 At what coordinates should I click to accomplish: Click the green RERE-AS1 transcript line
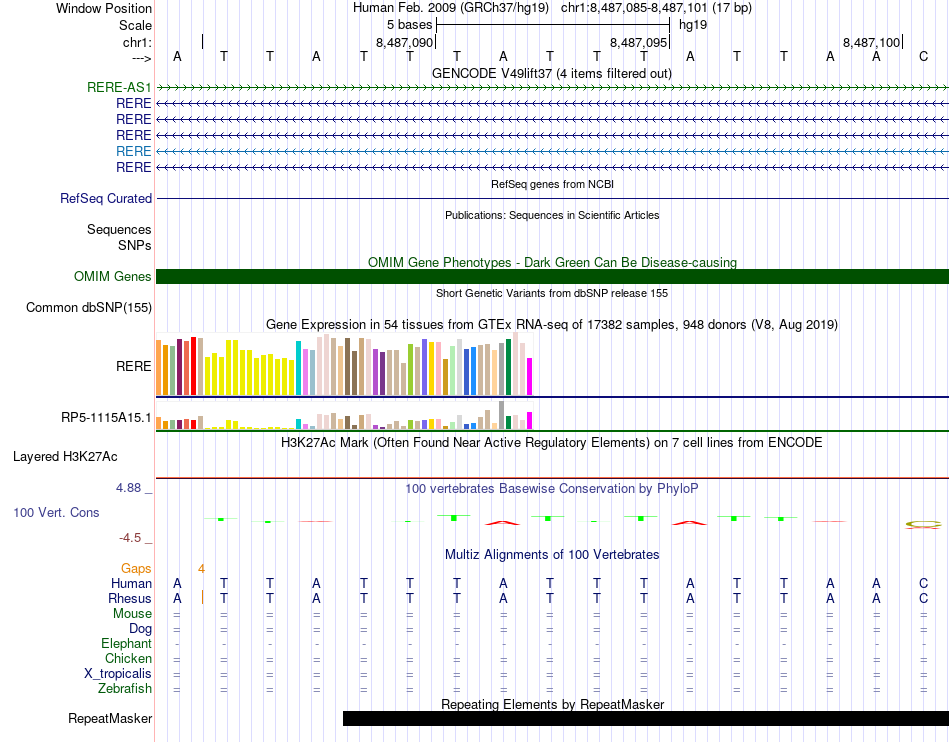click(552, 88)
